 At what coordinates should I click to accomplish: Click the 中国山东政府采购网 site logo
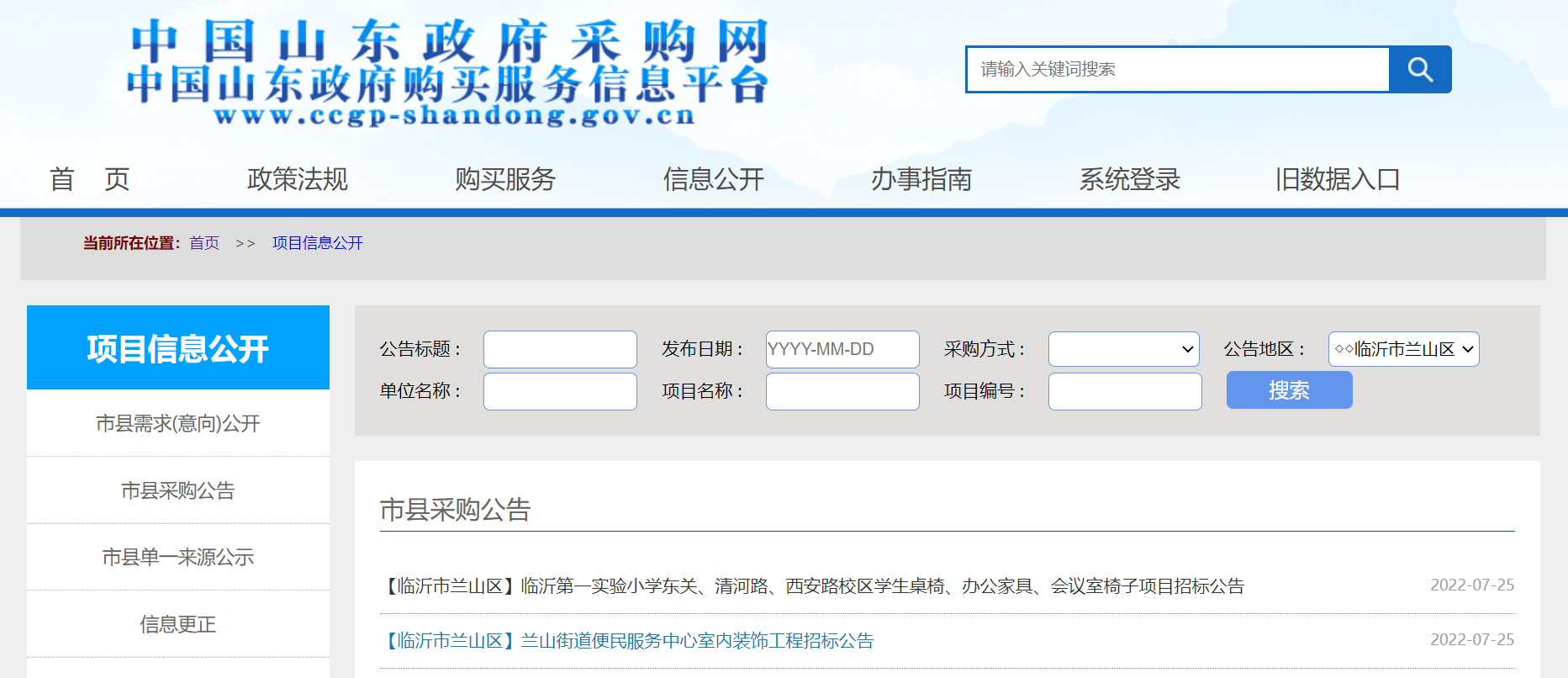(x=449, y=72)
